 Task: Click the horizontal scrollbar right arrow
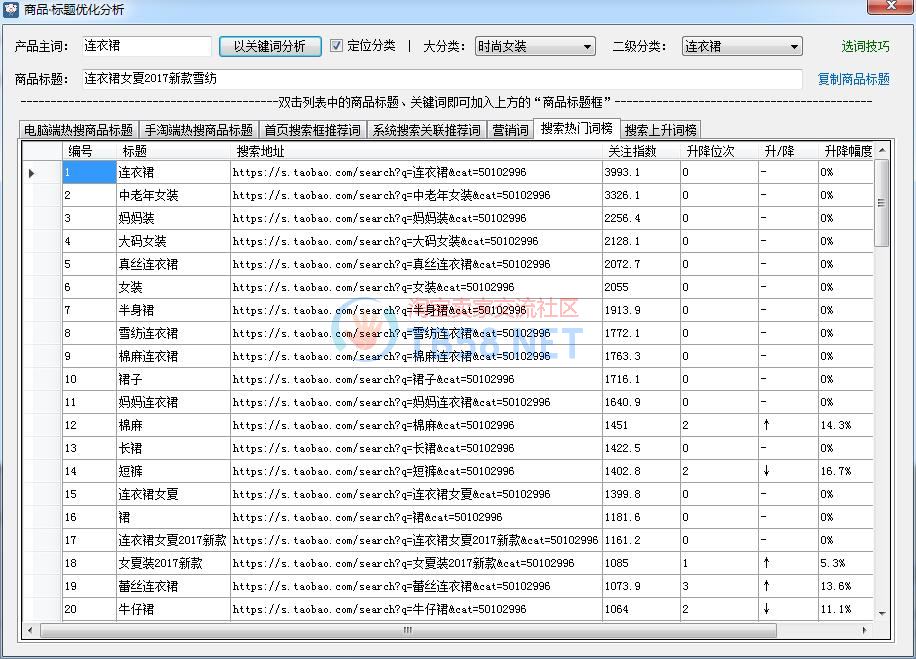(x=869, y=630)
